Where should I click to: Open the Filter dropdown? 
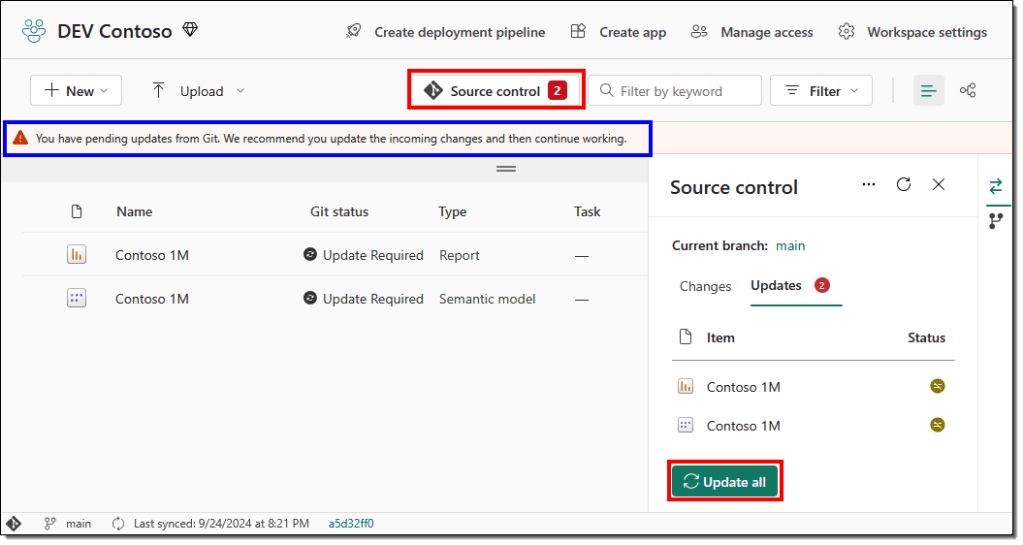[x=821, y=91]
